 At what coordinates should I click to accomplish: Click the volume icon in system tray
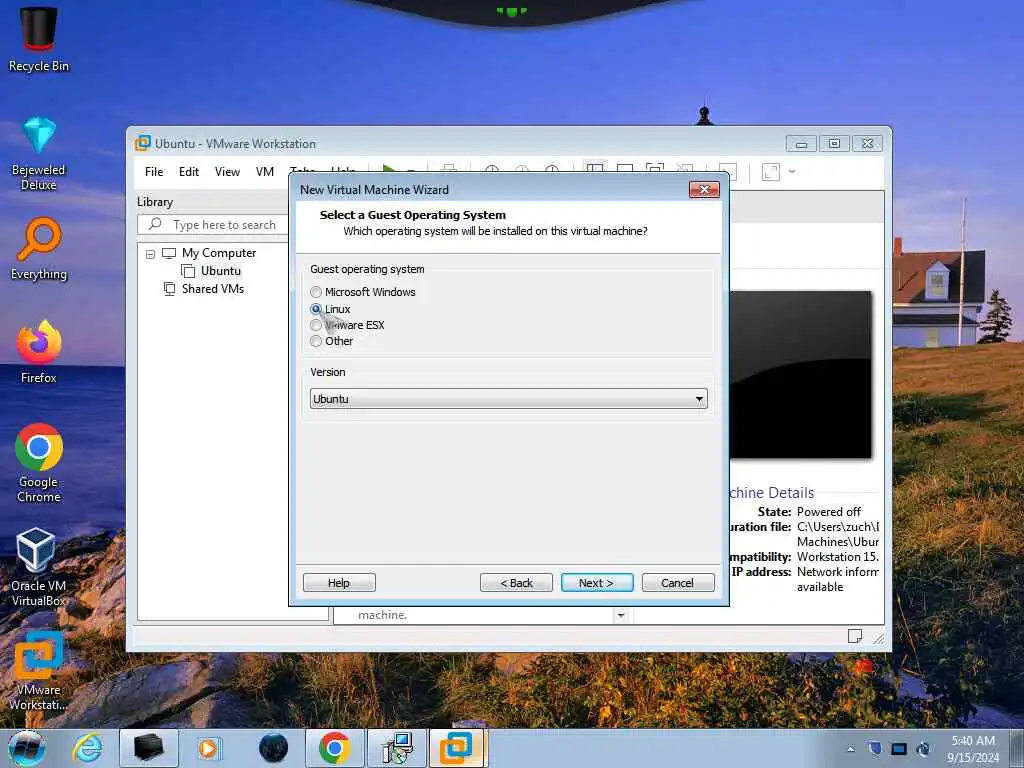923,748
